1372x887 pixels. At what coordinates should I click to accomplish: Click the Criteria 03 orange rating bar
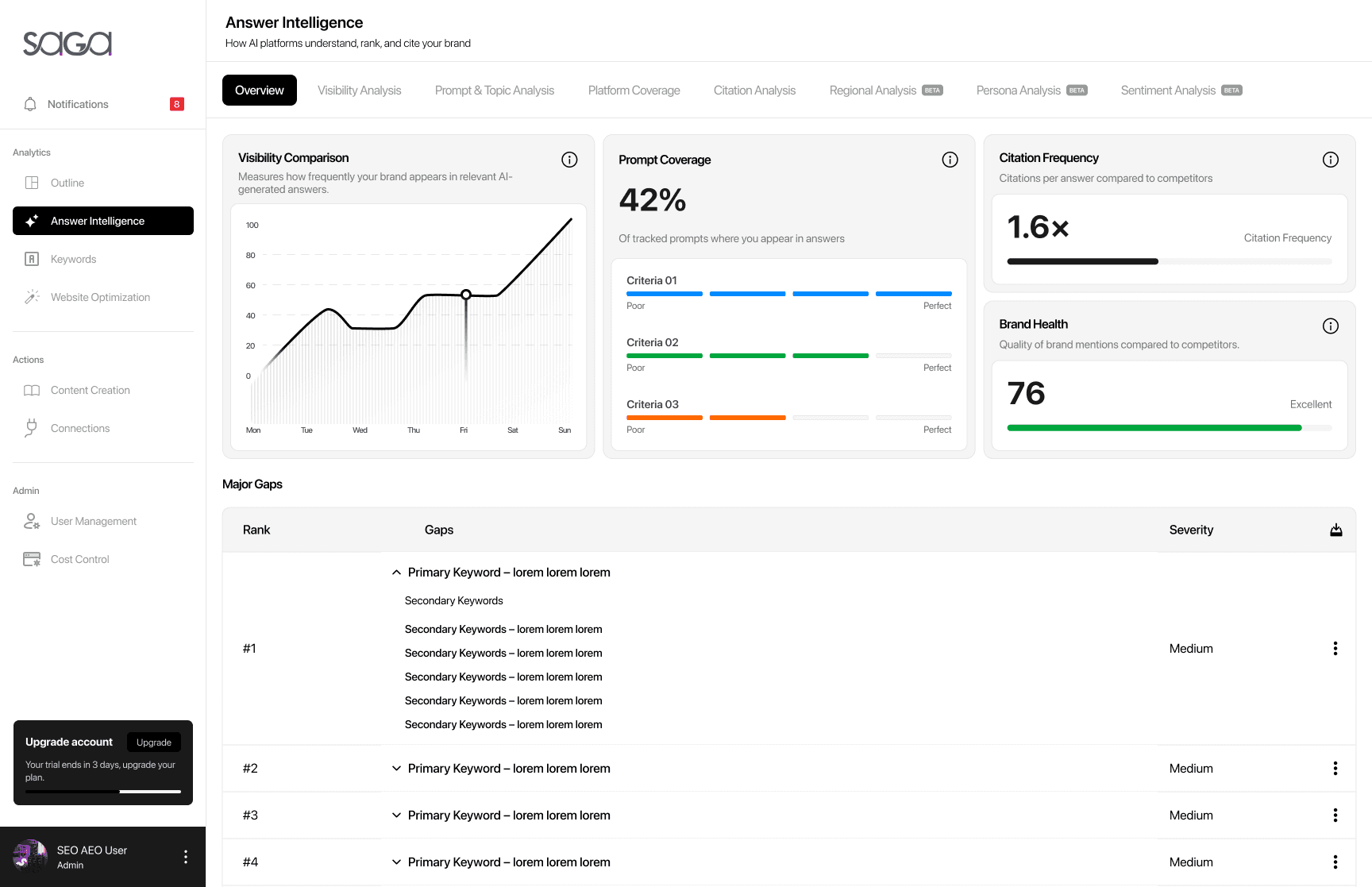click(789, 418)
